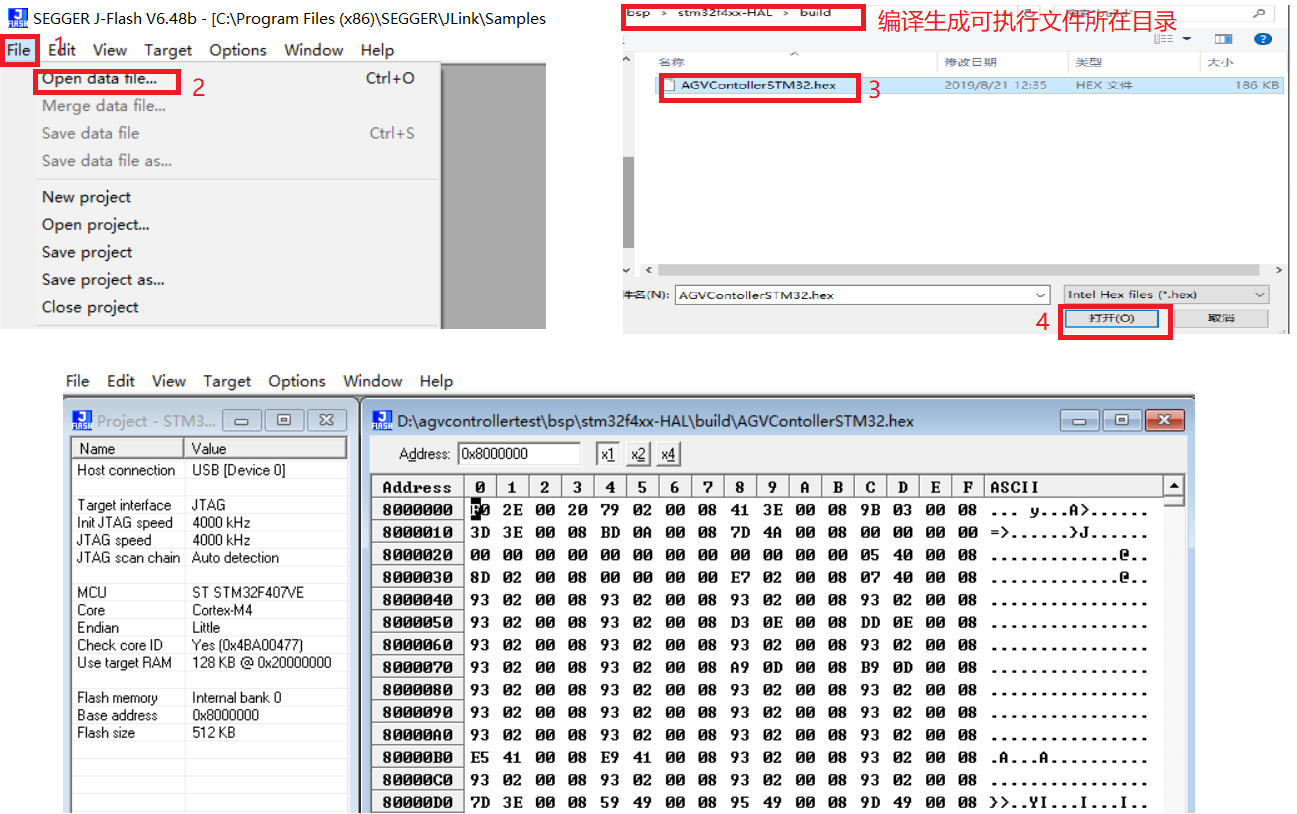Choose Save project as... menu entry
The height and width of the screenshot is (814, 1297).
[103, 280]
